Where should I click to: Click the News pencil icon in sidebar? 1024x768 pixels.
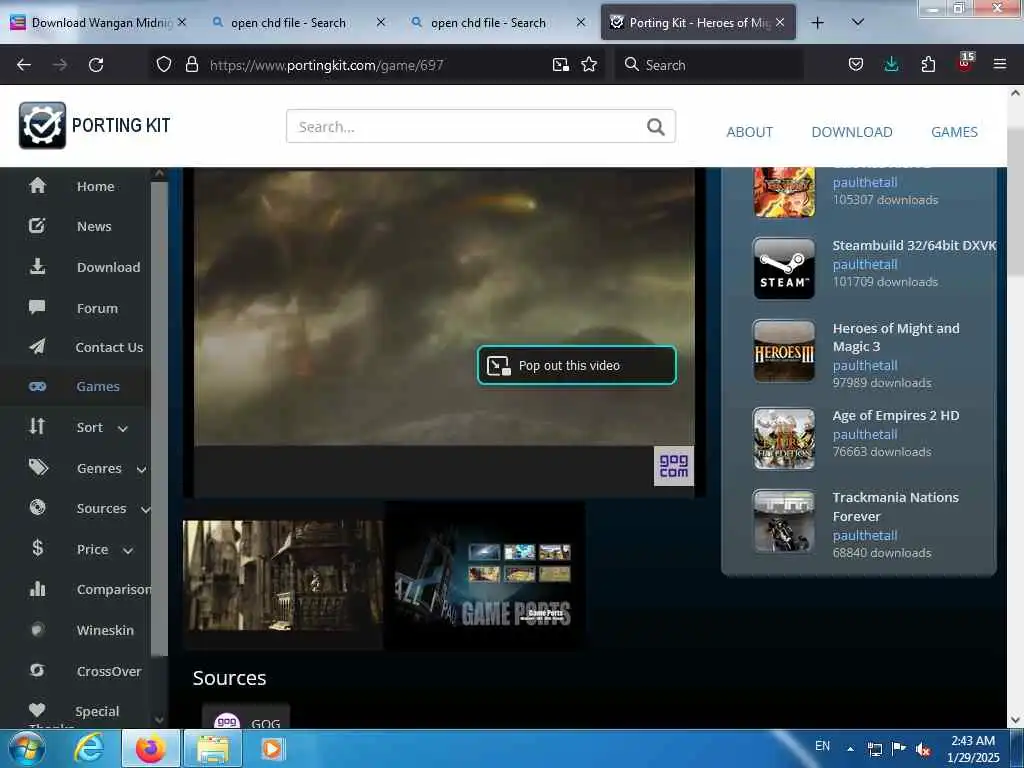point(37,226)
